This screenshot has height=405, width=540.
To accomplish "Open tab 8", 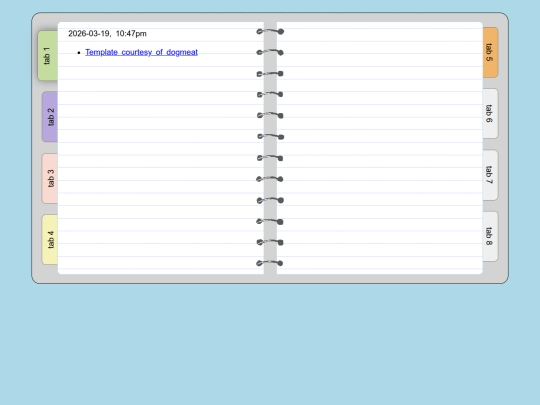I will coord(490,236).
